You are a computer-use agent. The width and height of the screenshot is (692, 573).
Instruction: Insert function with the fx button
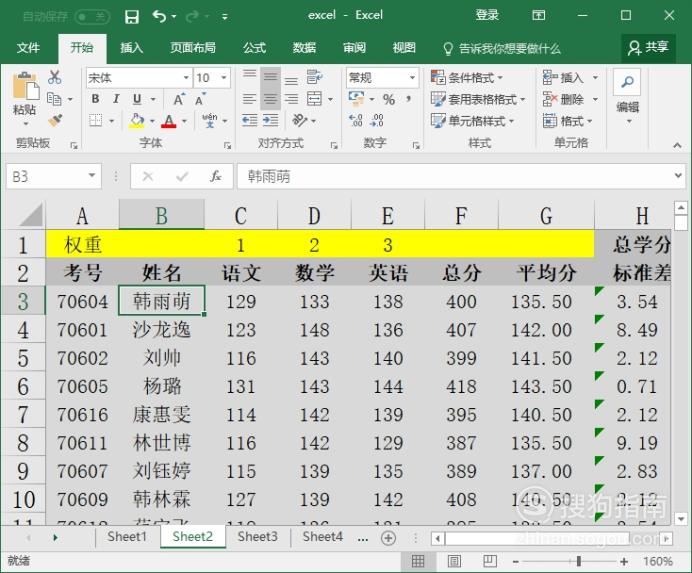(x=215, y=177)
